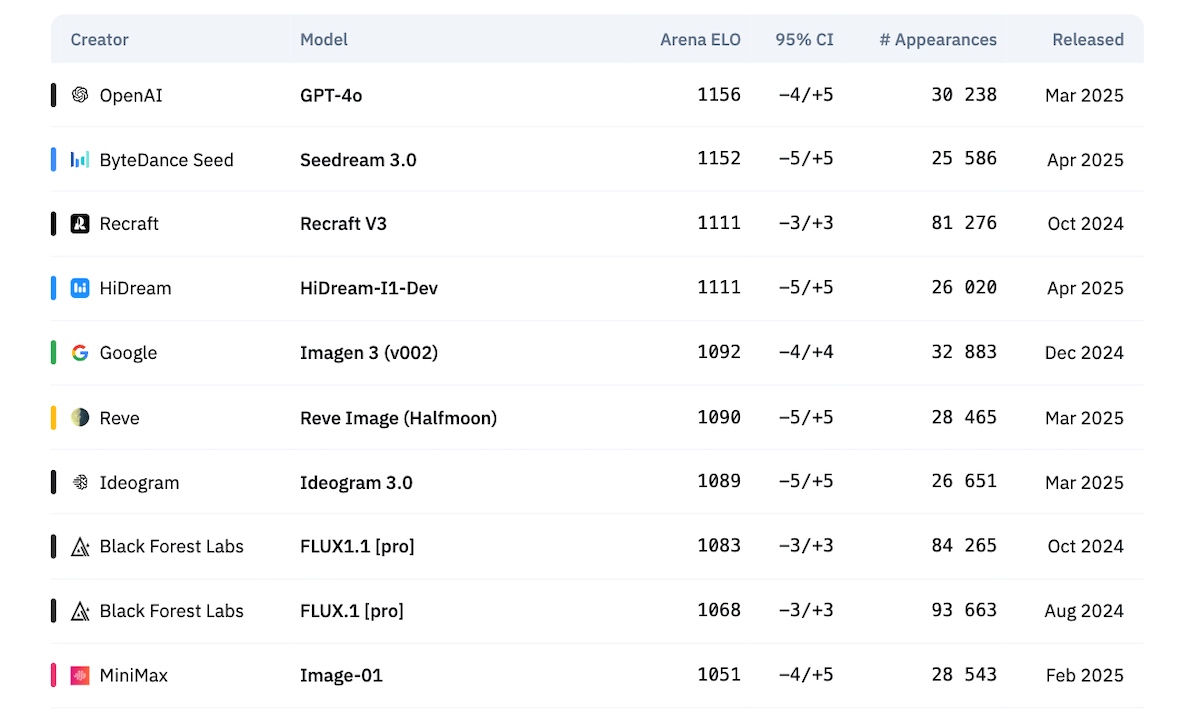Sort by the Arena ELO column header
The width and height of the screenshot is (1200, 709).
(x=700, y=40)
